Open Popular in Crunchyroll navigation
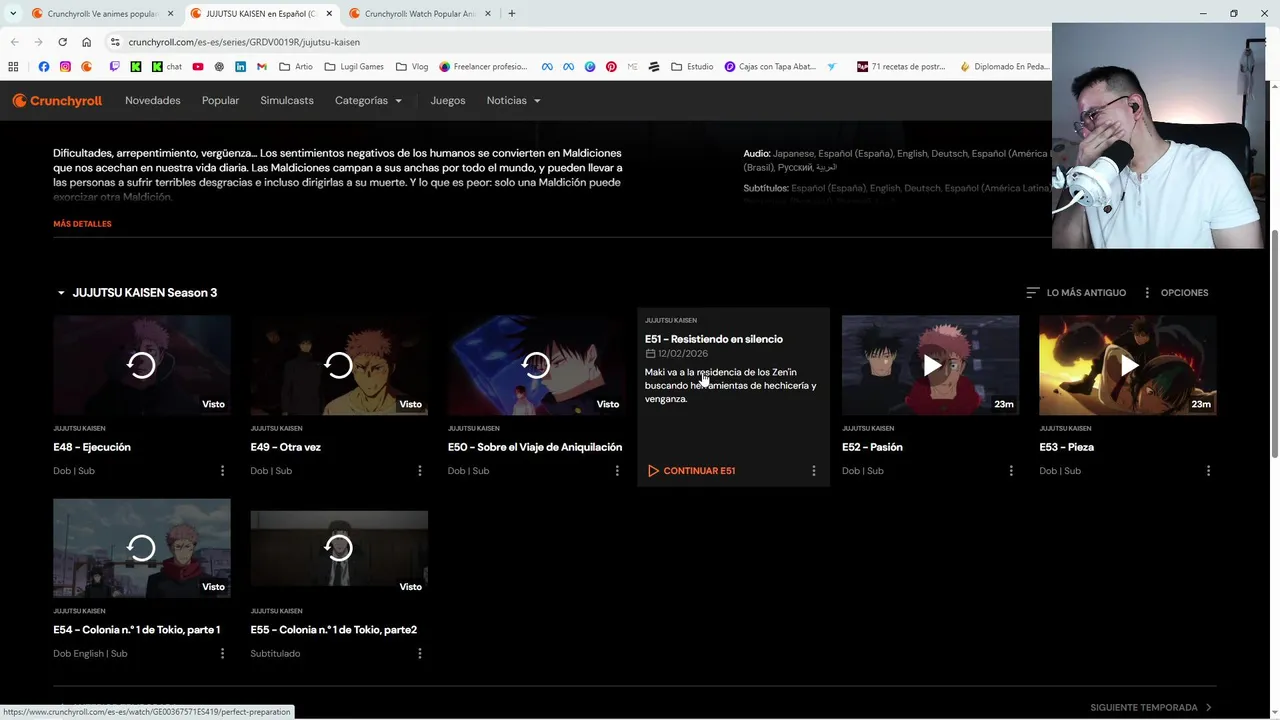The width and height of the screenshot is (1280, 720). coord(220,100)
